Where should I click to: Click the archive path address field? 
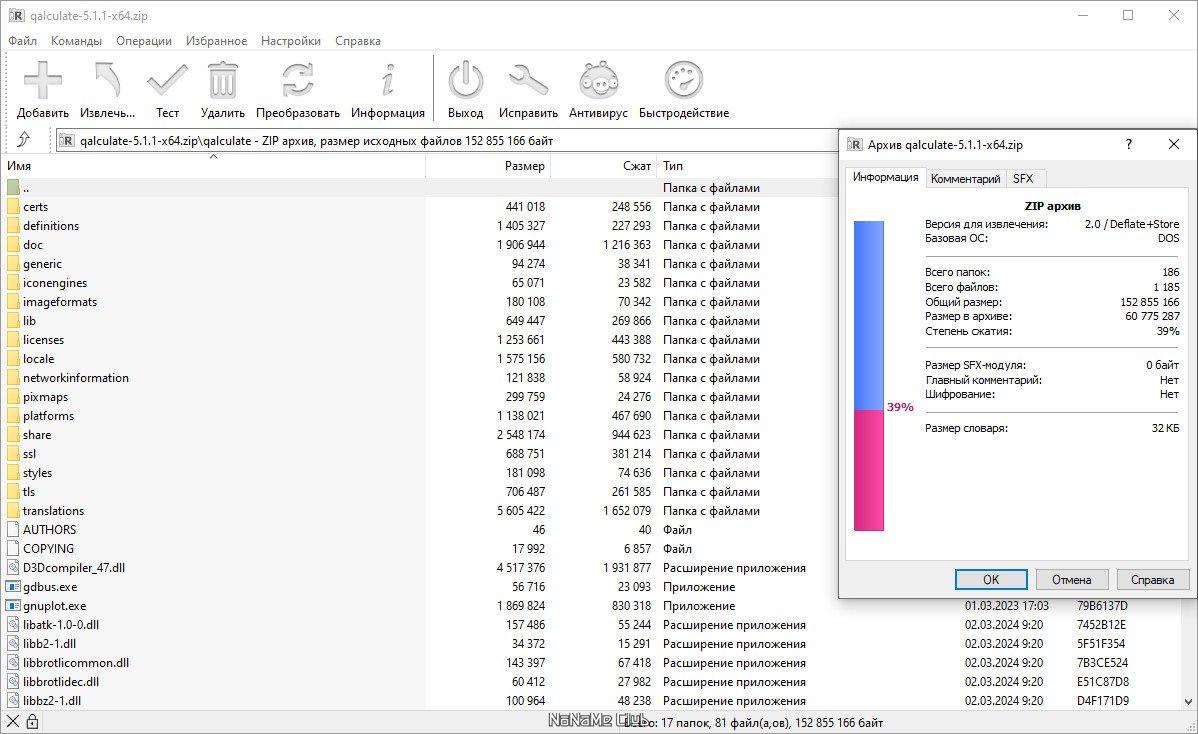pyautogui.click(x=447, y=141)
